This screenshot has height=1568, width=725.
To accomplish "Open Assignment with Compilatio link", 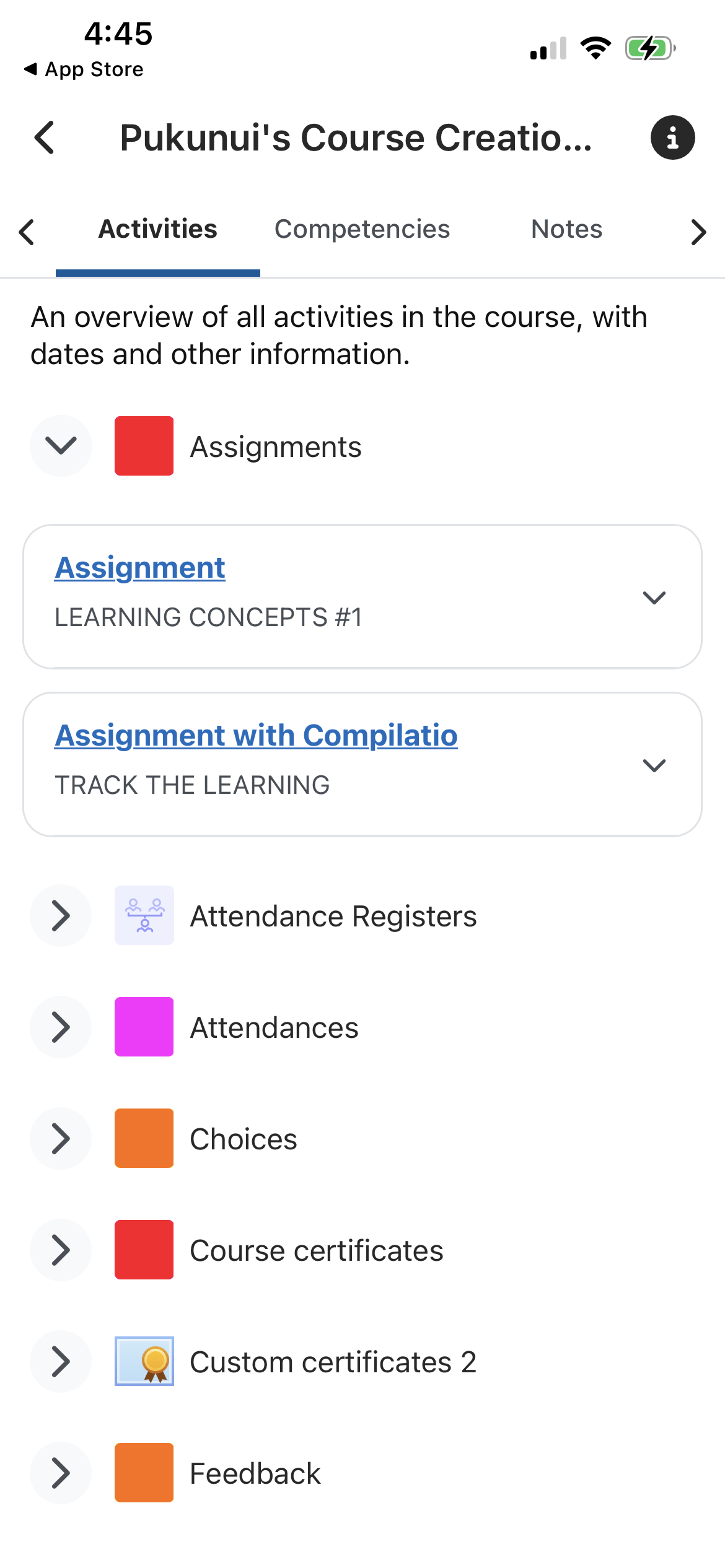I will [x=256, y=736].
